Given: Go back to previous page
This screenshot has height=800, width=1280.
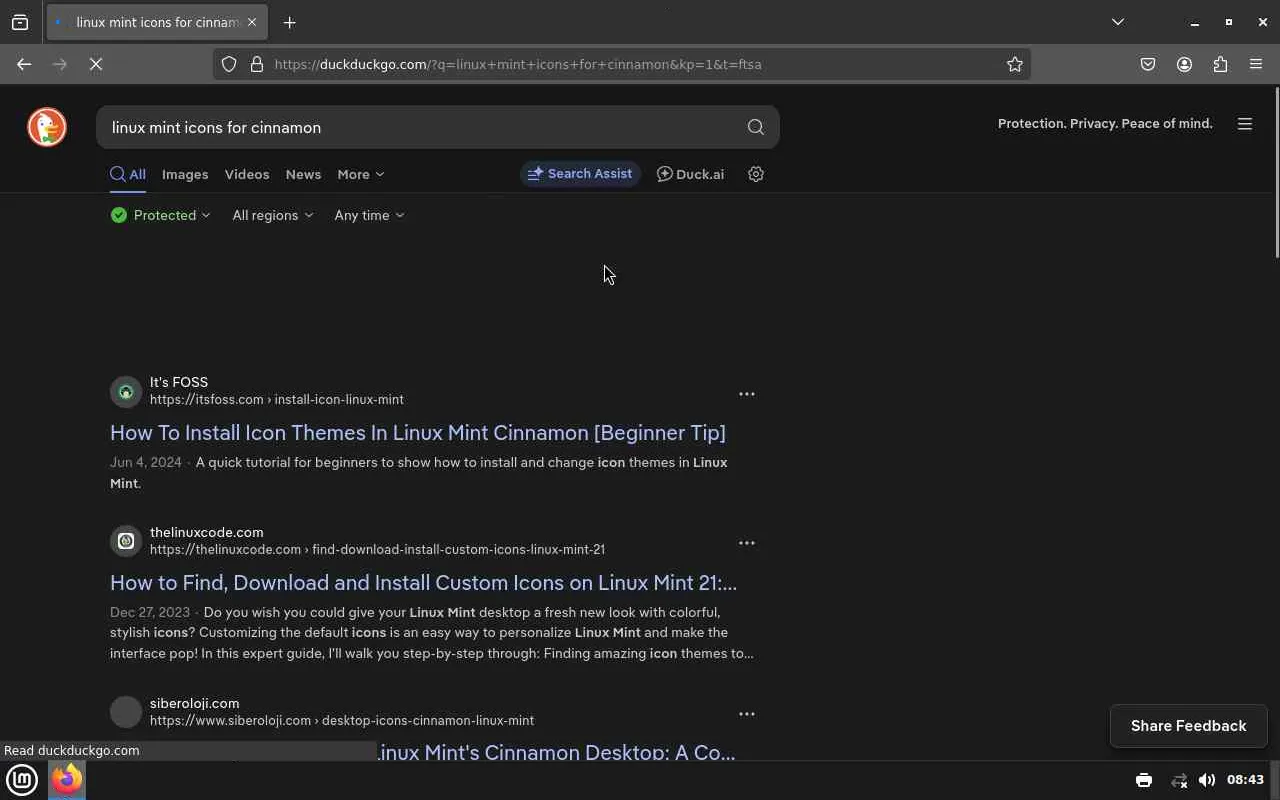Looking at the screenshot, I should [x=24, y=64].
